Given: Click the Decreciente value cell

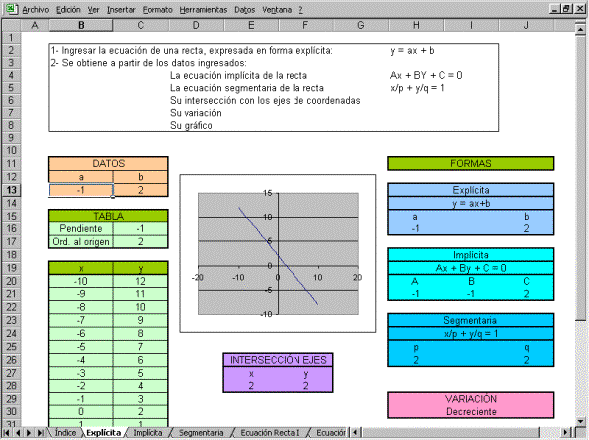Looking at the screenshot, I should click(471, 411).
